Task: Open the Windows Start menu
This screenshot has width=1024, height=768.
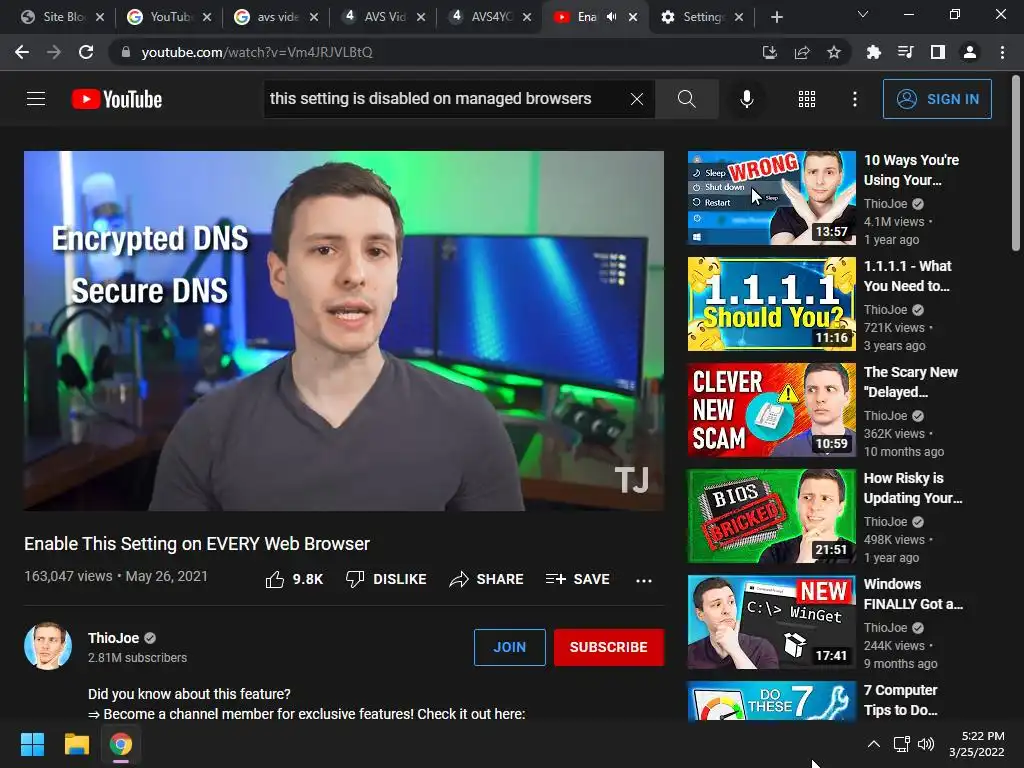Action: pyautogui.click(x=32, y=744)
